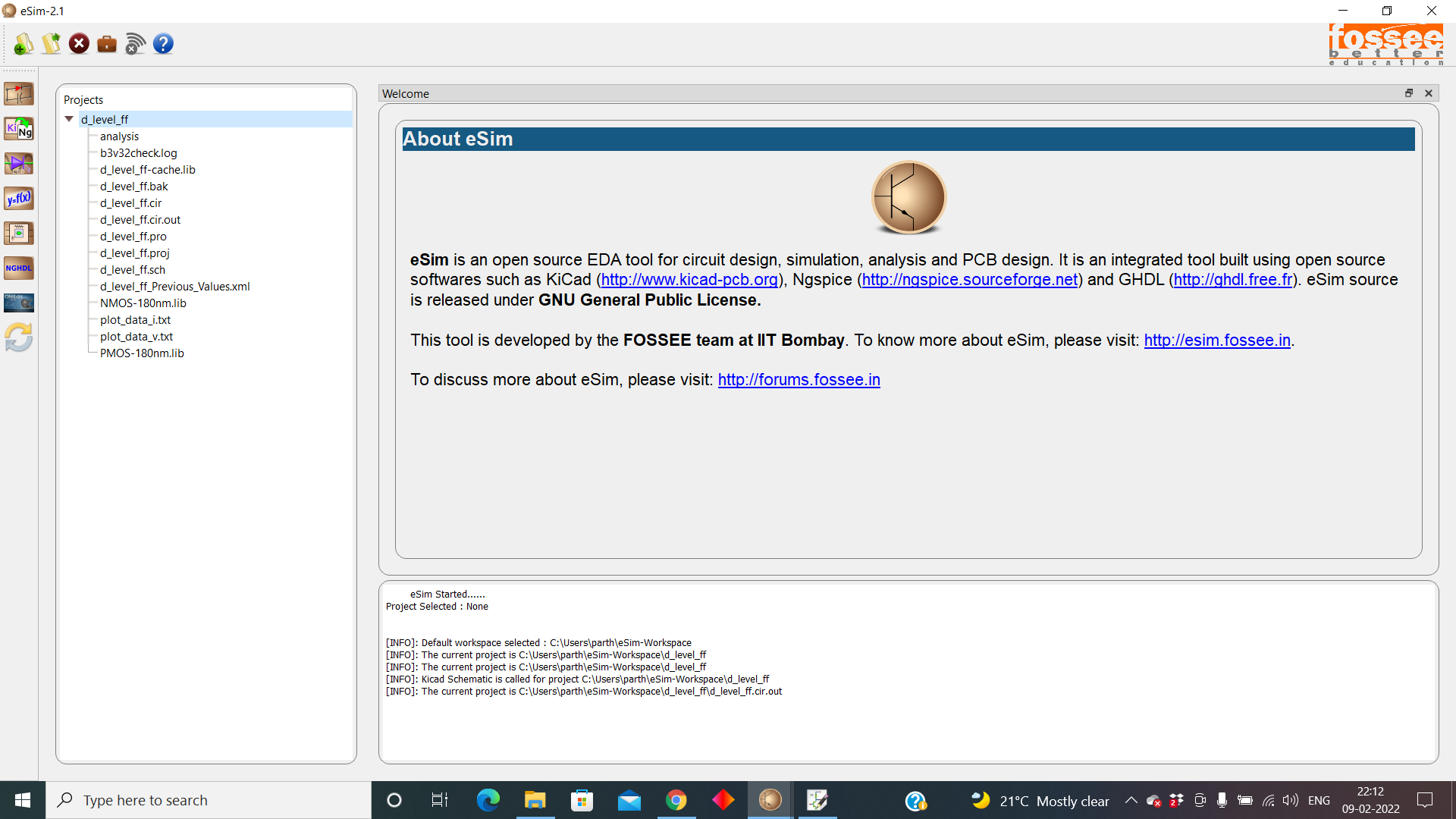This screenshot has width=1456, height=819.
Task: Select NMOS-180nm.lib in Projects panel
Action: click(x=143, y=303)
